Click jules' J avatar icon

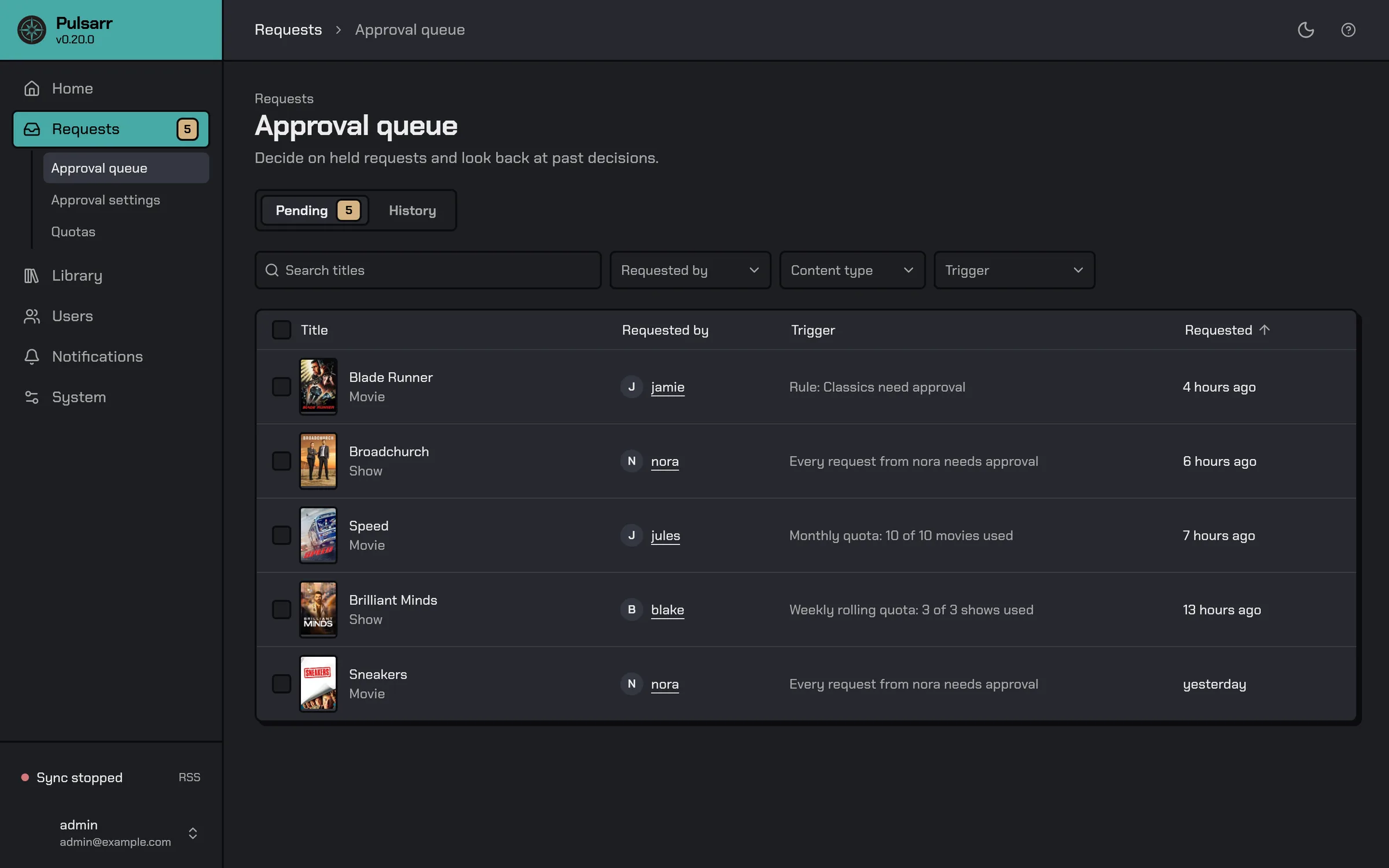tap(631, 535)
